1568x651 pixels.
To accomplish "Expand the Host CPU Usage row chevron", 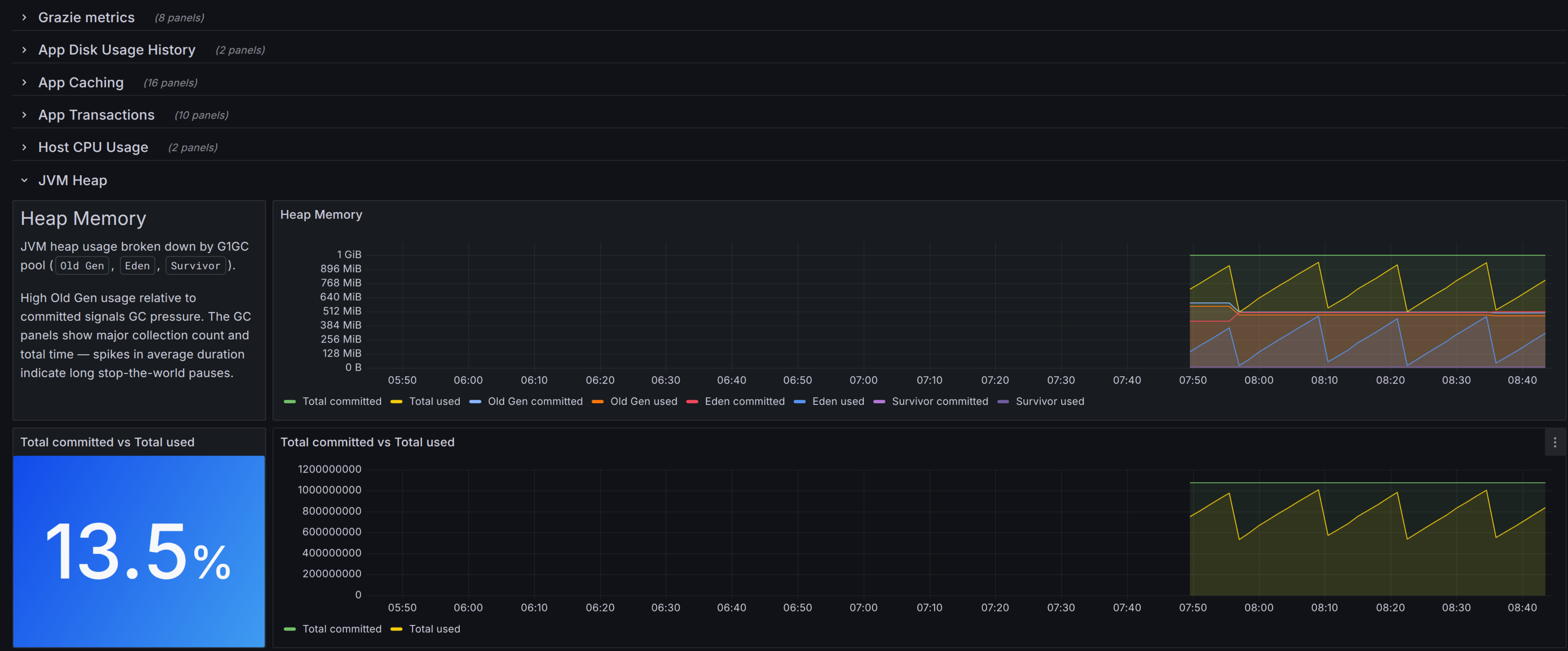I will [x=24, y=147].
